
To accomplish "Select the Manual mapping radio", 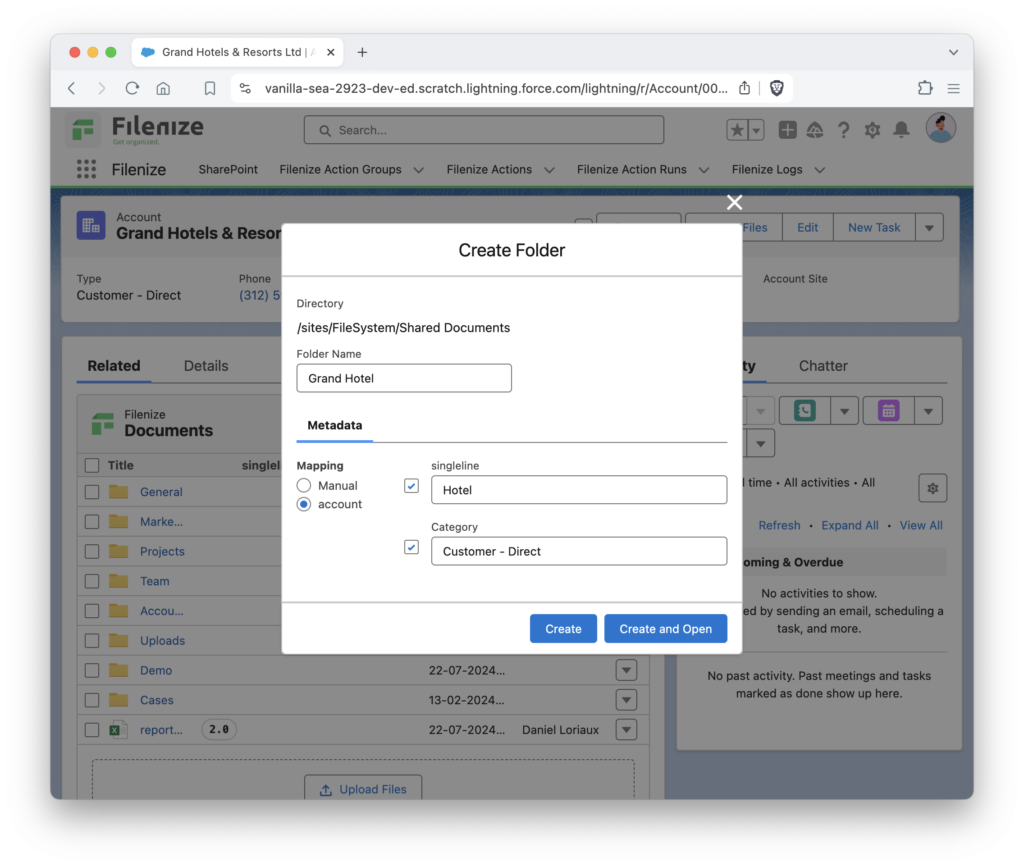I will tap(304, 485).
